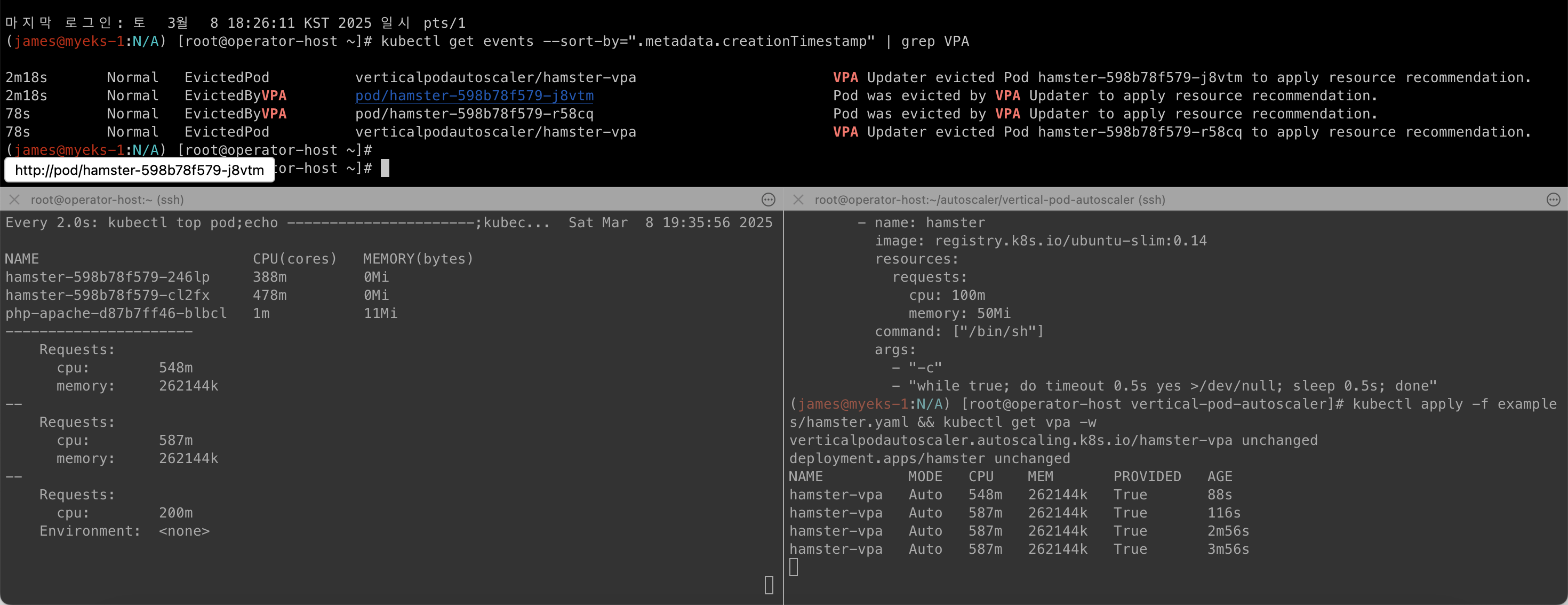Click pod name hamster-598b78f579-246lp
The width and height of the screenshot is (1568, 605).
coord(108,277)
